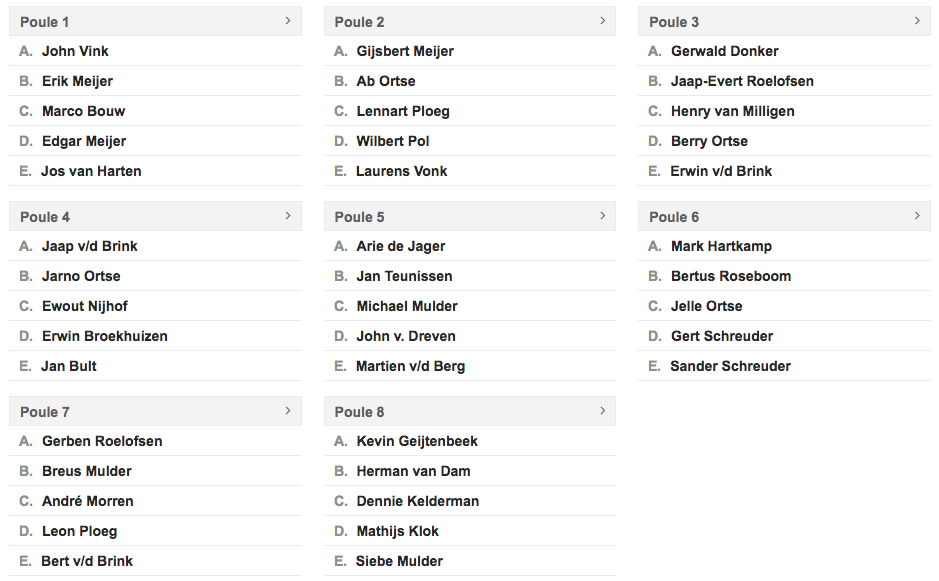This screenshot has height=581, width=939.
Task: Select Sander Schreuder entry
Action: tap(730, 366)
